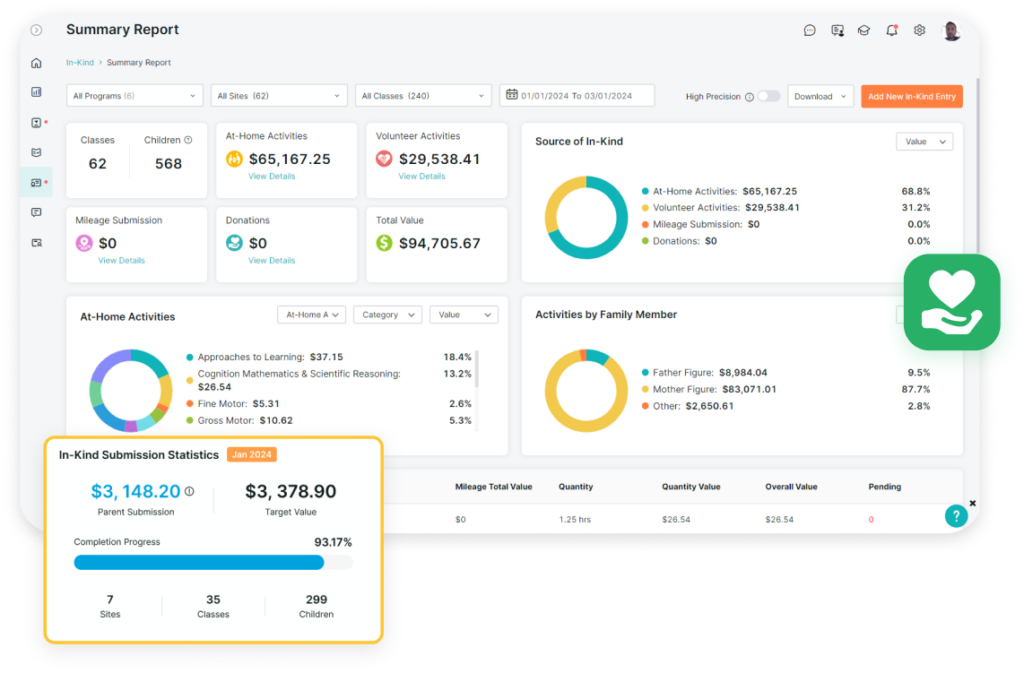Viewport: 1024px width, 673px height.
Task: Open the All Programs (6) dropdown
Action: pos(135,96)
